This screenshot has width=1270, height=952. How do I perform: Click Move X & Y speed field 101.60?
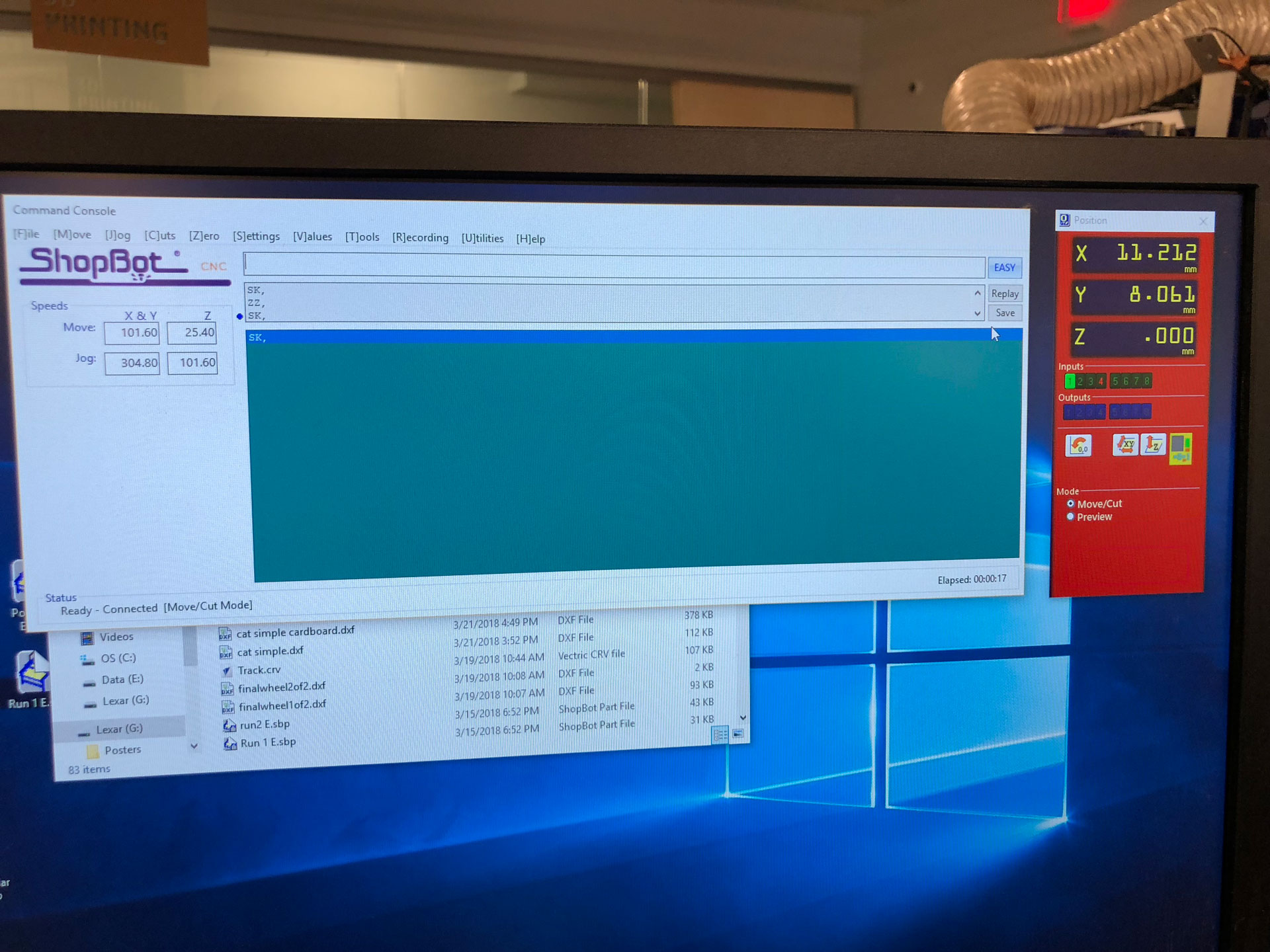coord(132,333)
